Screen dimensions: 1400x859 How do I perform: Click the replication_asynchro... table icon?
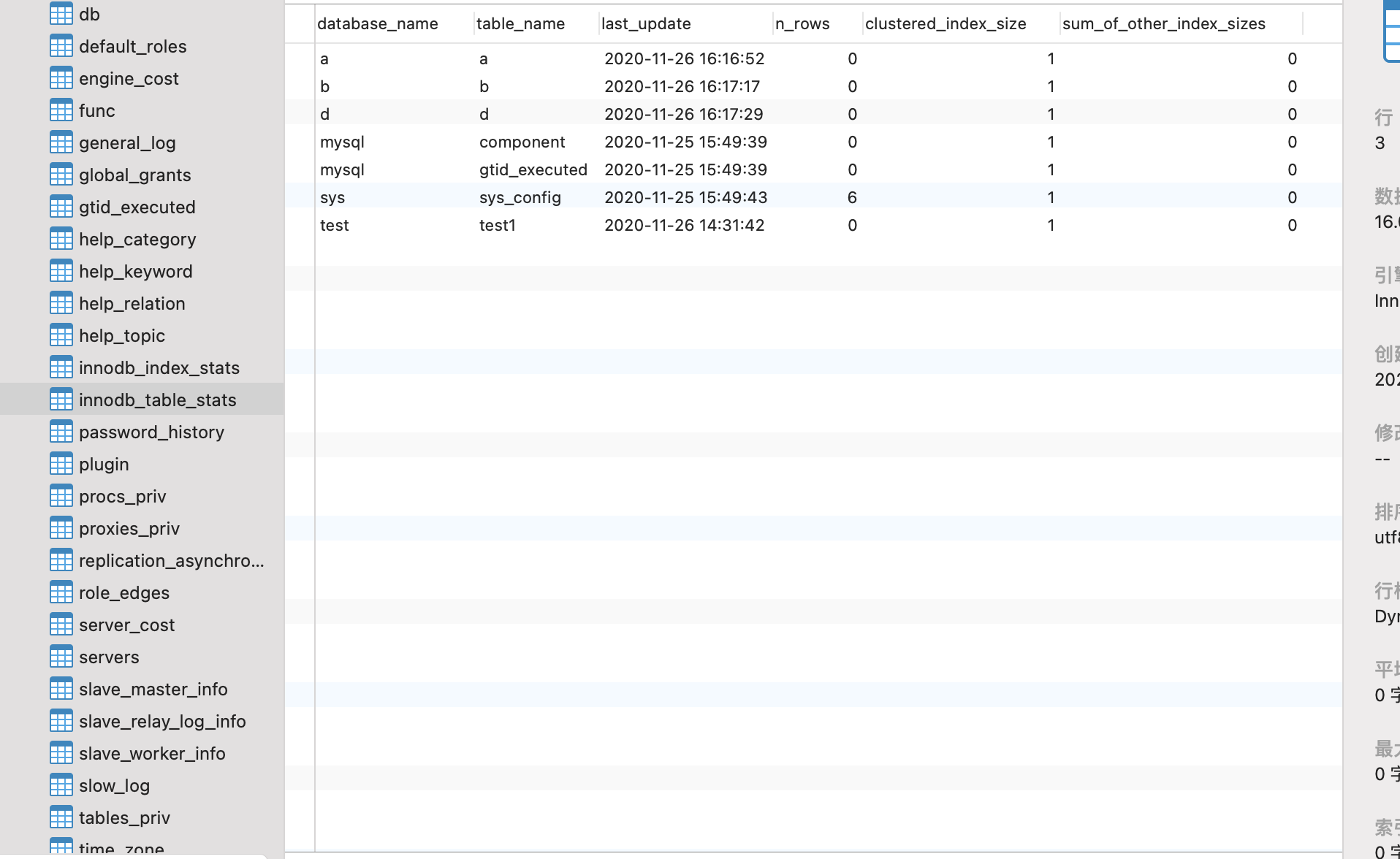61,560
